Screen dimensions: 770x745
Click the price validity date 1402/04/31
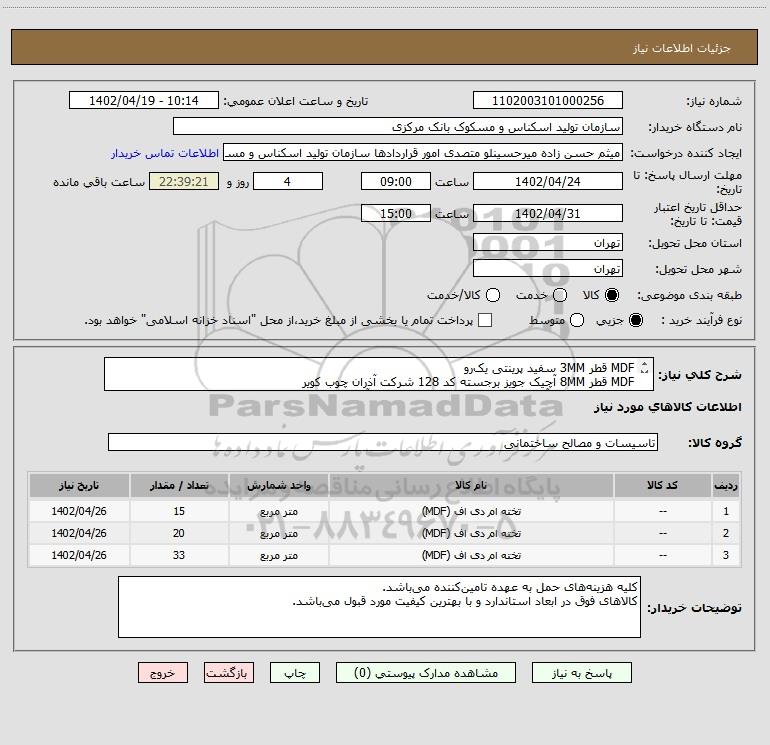[x=548, y=213]
